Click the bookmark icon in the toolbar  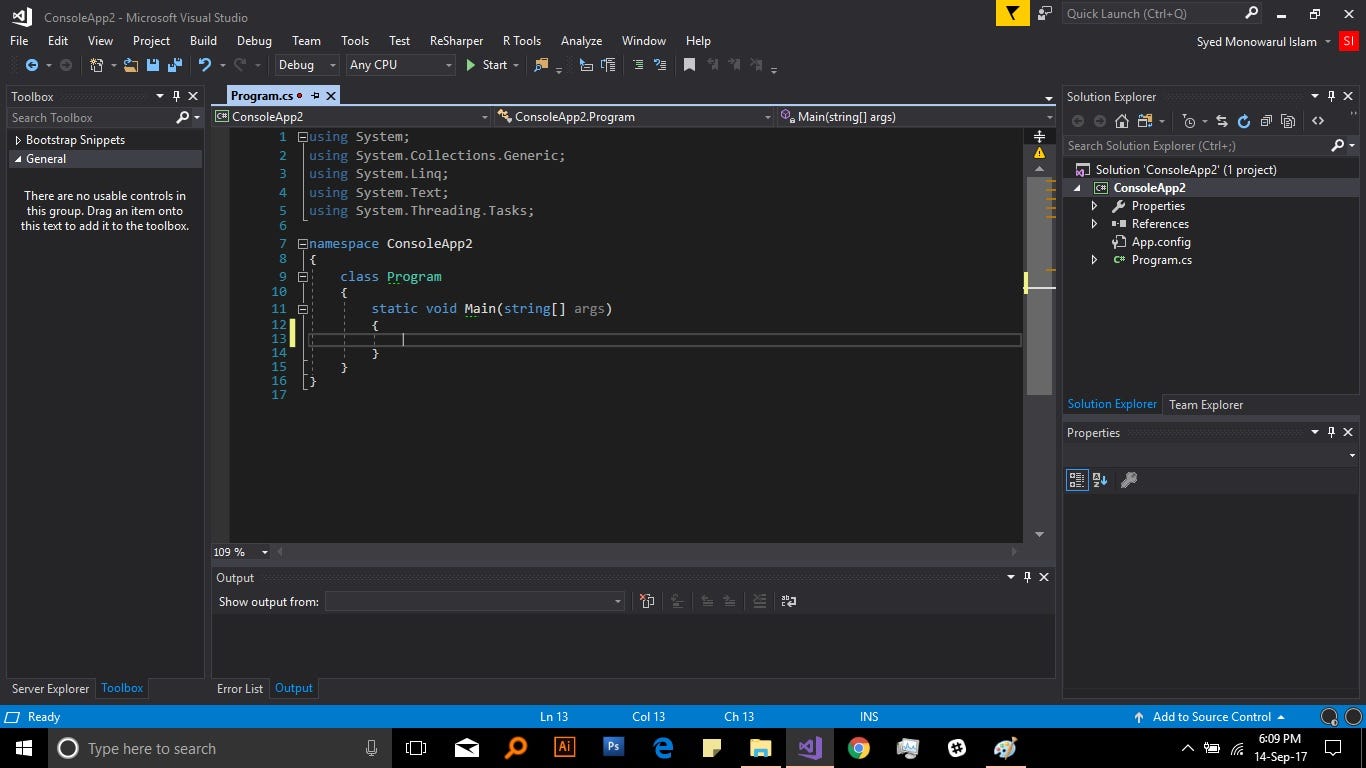(x=689, y=65)
